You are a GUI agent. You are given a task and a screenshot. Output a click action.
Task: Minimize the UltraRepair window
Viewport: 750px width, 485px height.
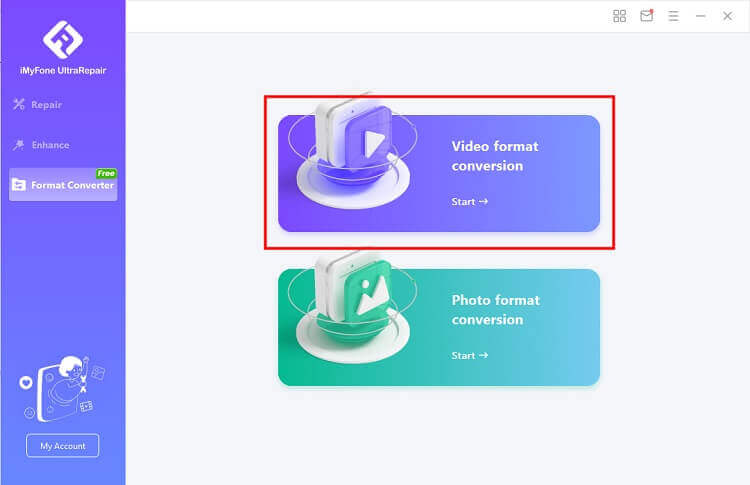[700, 16]
